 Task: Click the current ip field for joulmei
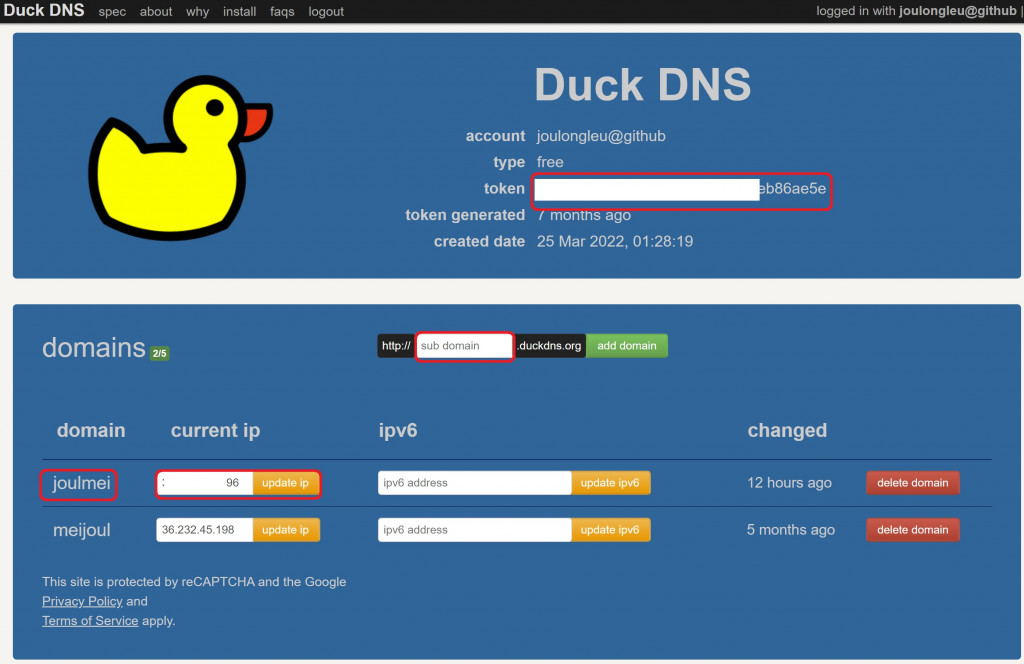click(x=204, y=483)
